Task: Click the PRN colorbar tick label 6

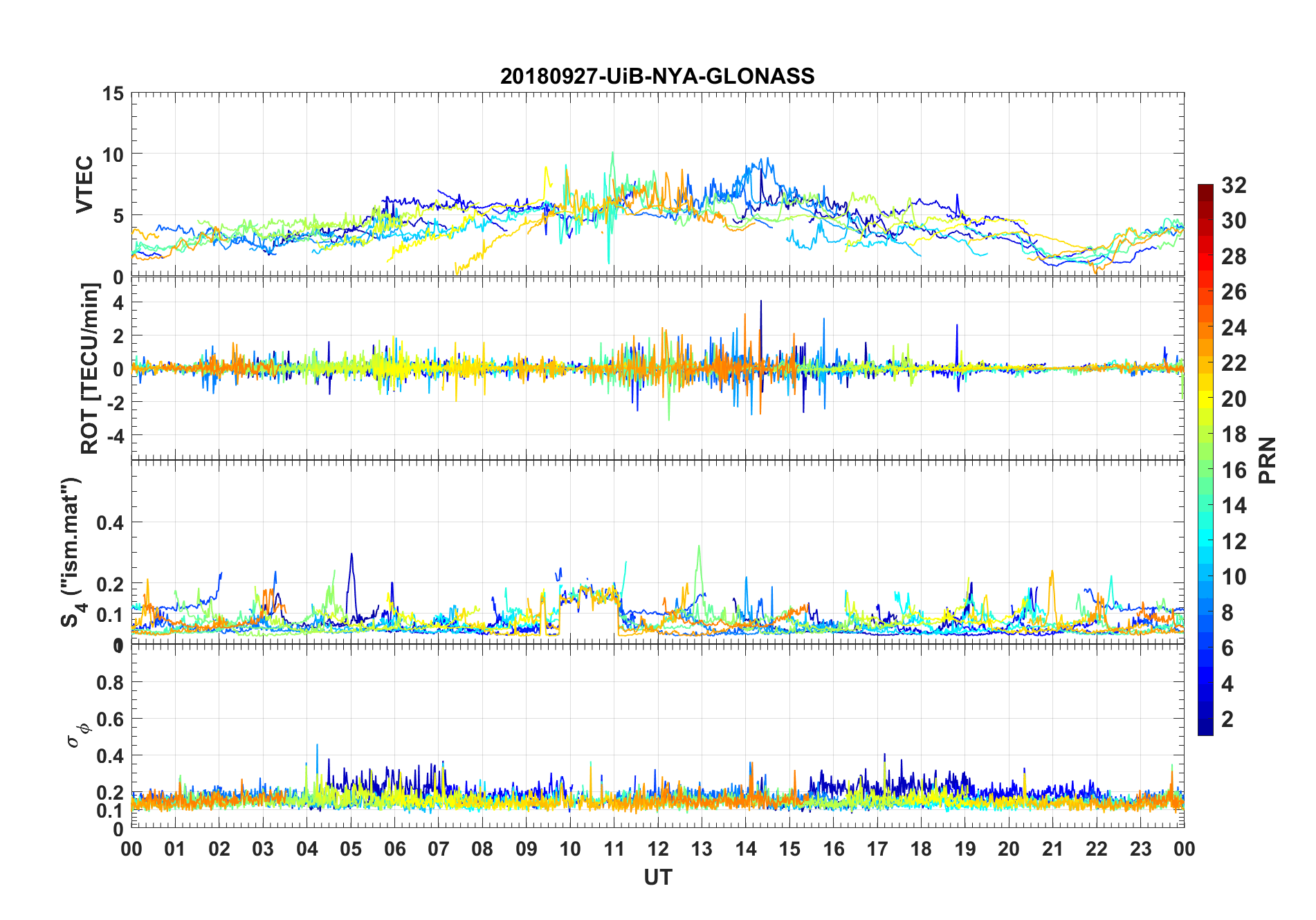Action: (x=1228, y=648)
